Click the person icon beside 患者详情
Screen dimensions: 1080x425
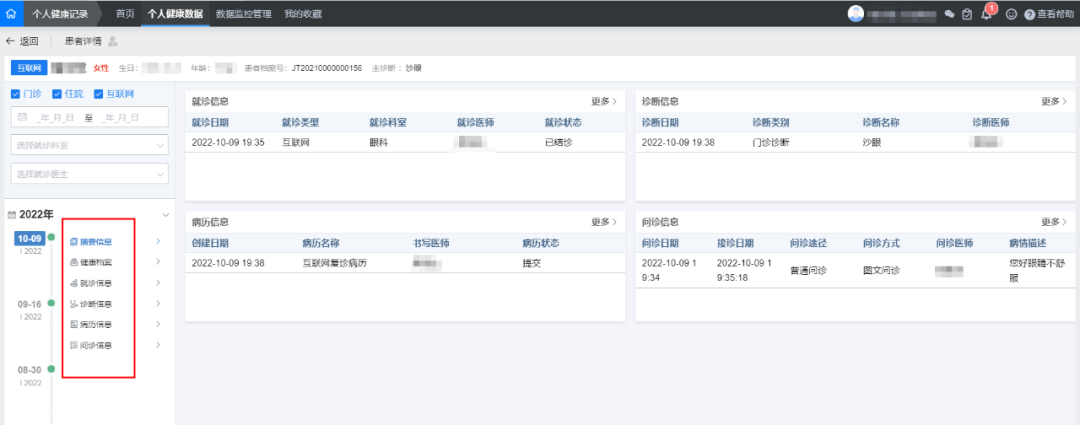(x=113, y=41)
